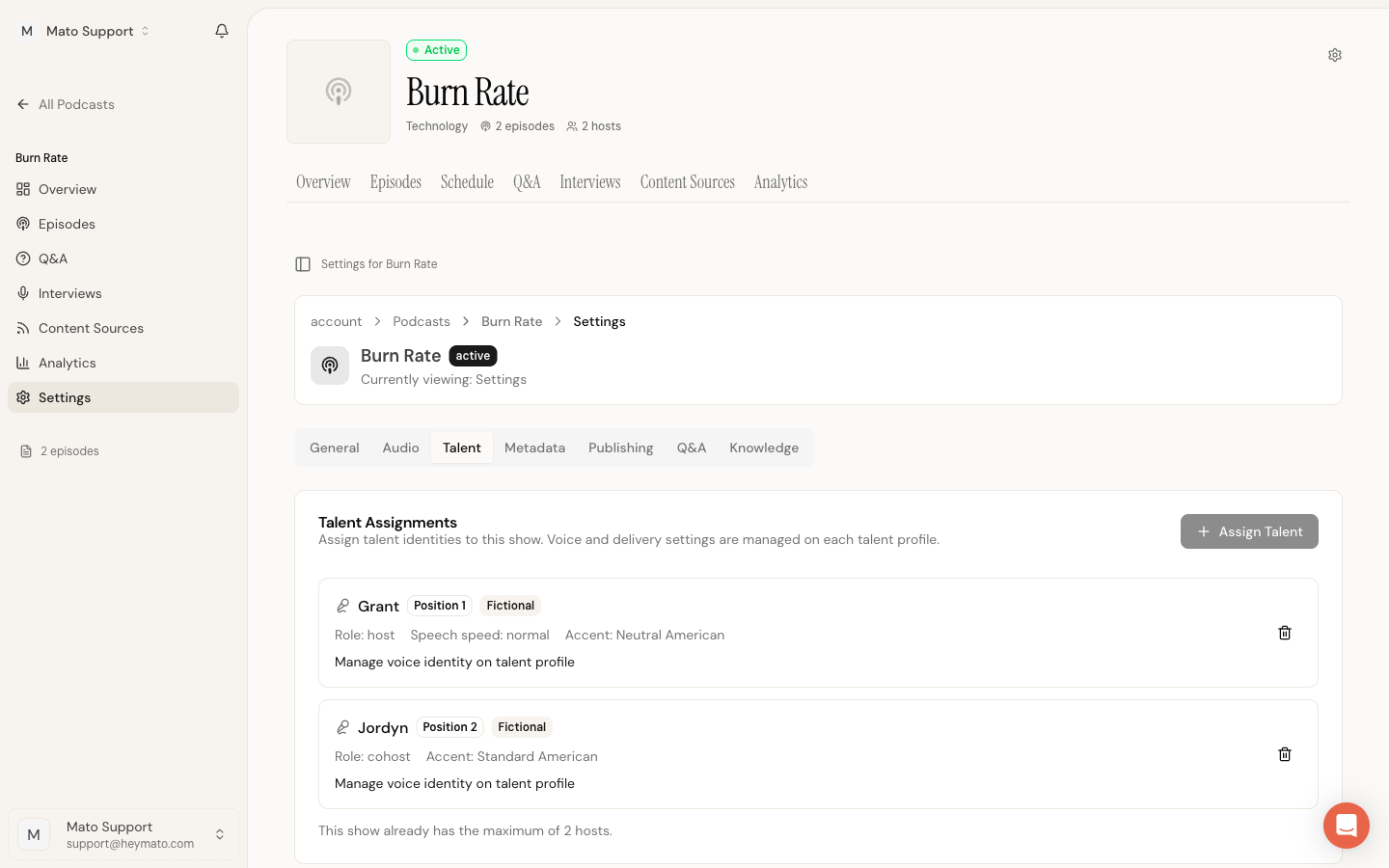This screenshot has height=868, width=1389.
Task: Click the M avatar in the bottom account card
Action: tap(34, 834)
